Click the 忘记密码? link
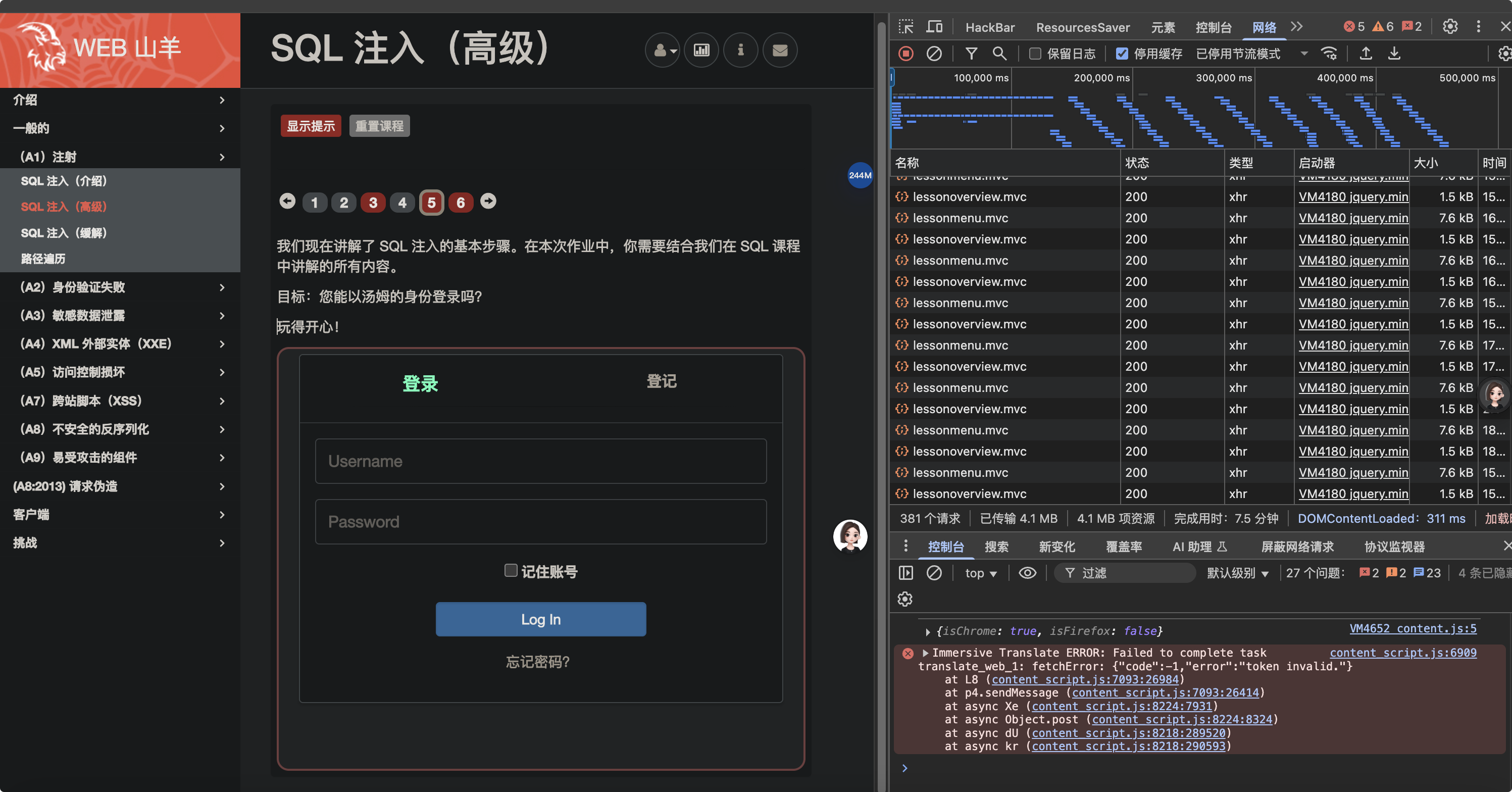The width and height of the screenshot is (1512, 792). 538,662
